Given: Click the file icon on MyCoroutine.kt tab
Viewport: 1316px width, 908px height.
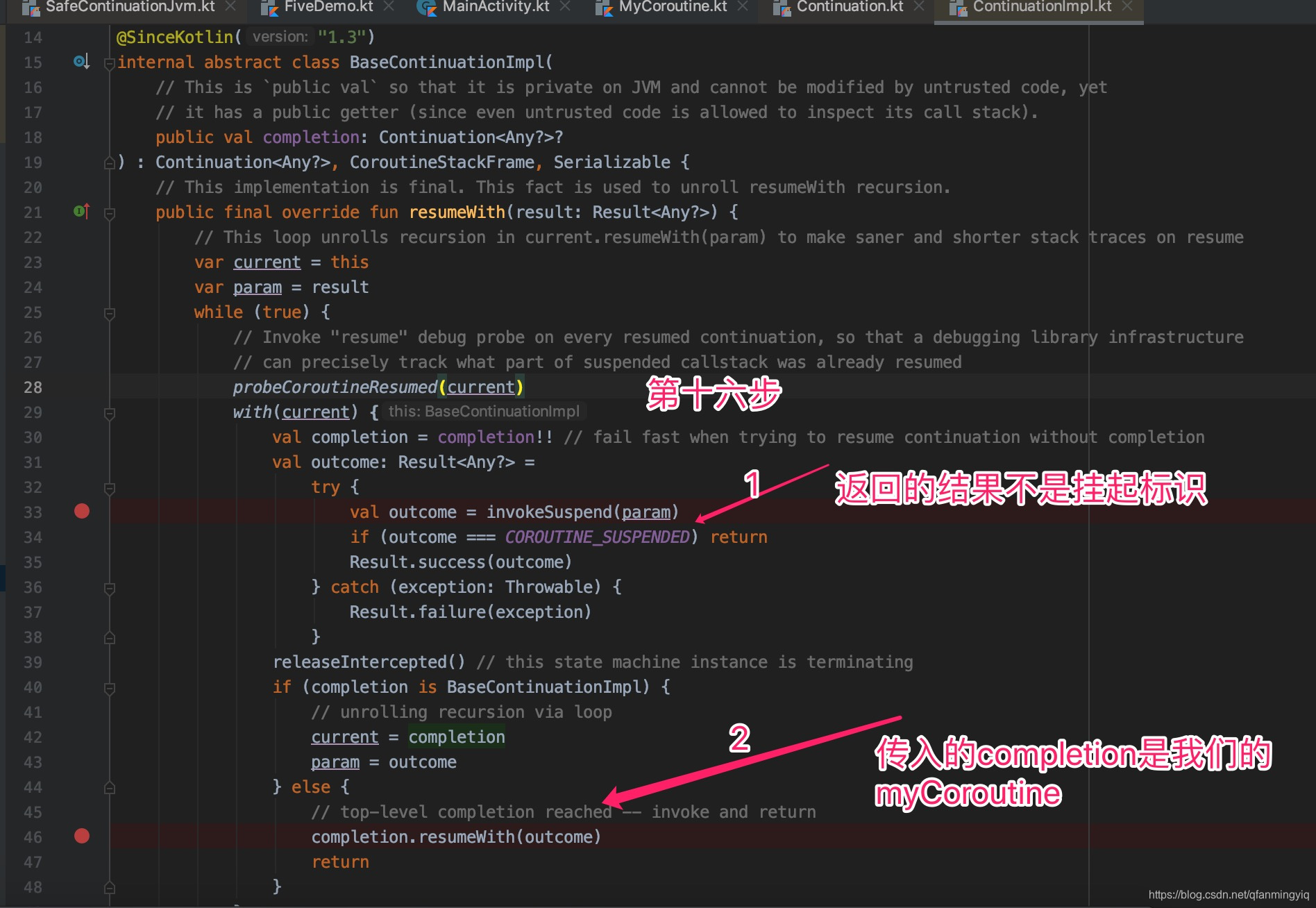Looking at the screenshot, I should [604, 8].
